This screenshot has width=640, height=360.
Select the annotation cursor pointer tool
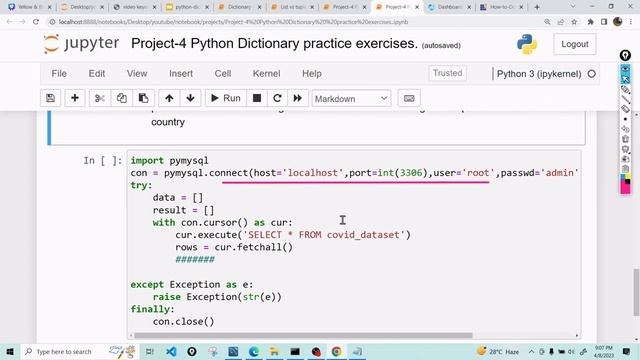625,79
